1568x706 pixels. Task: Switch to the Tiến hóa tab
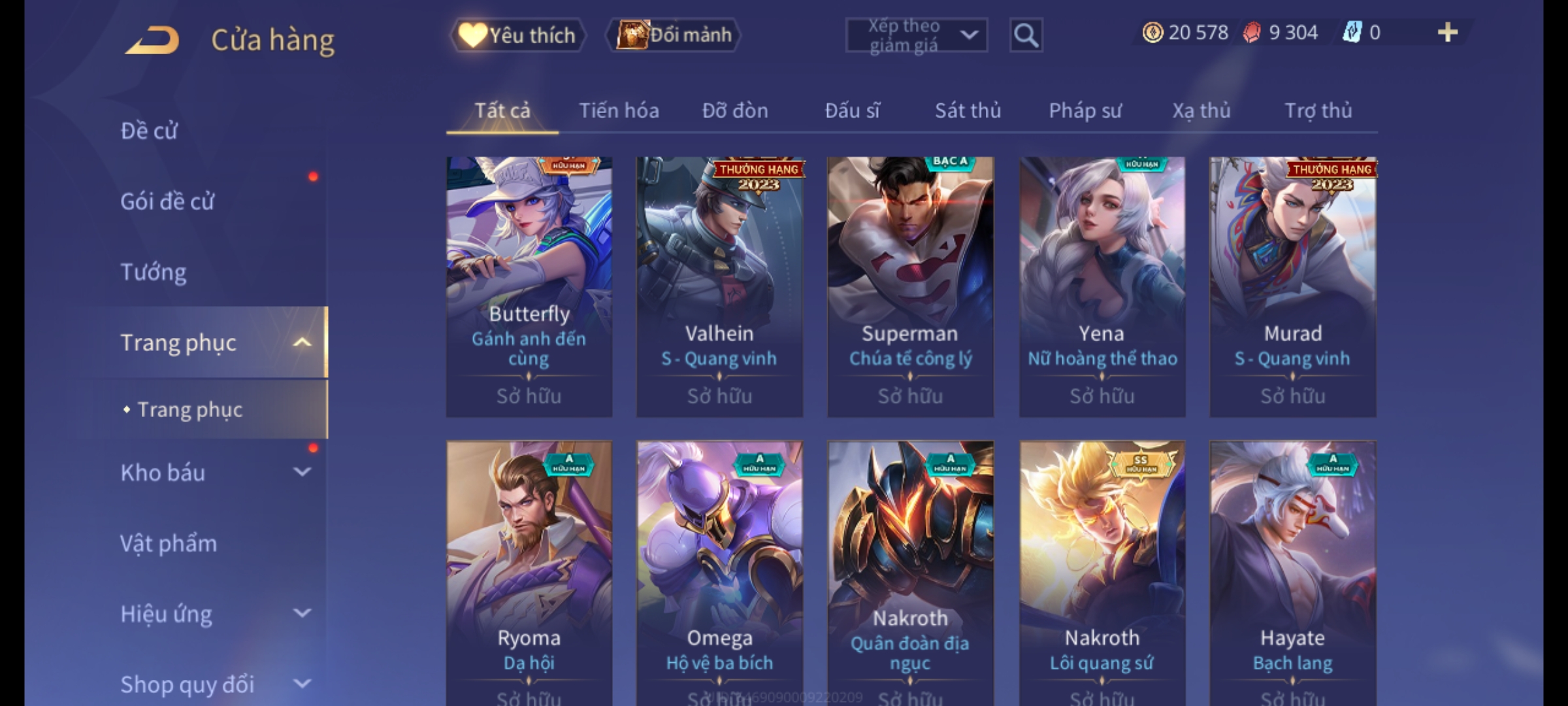(x=619, y=110)
